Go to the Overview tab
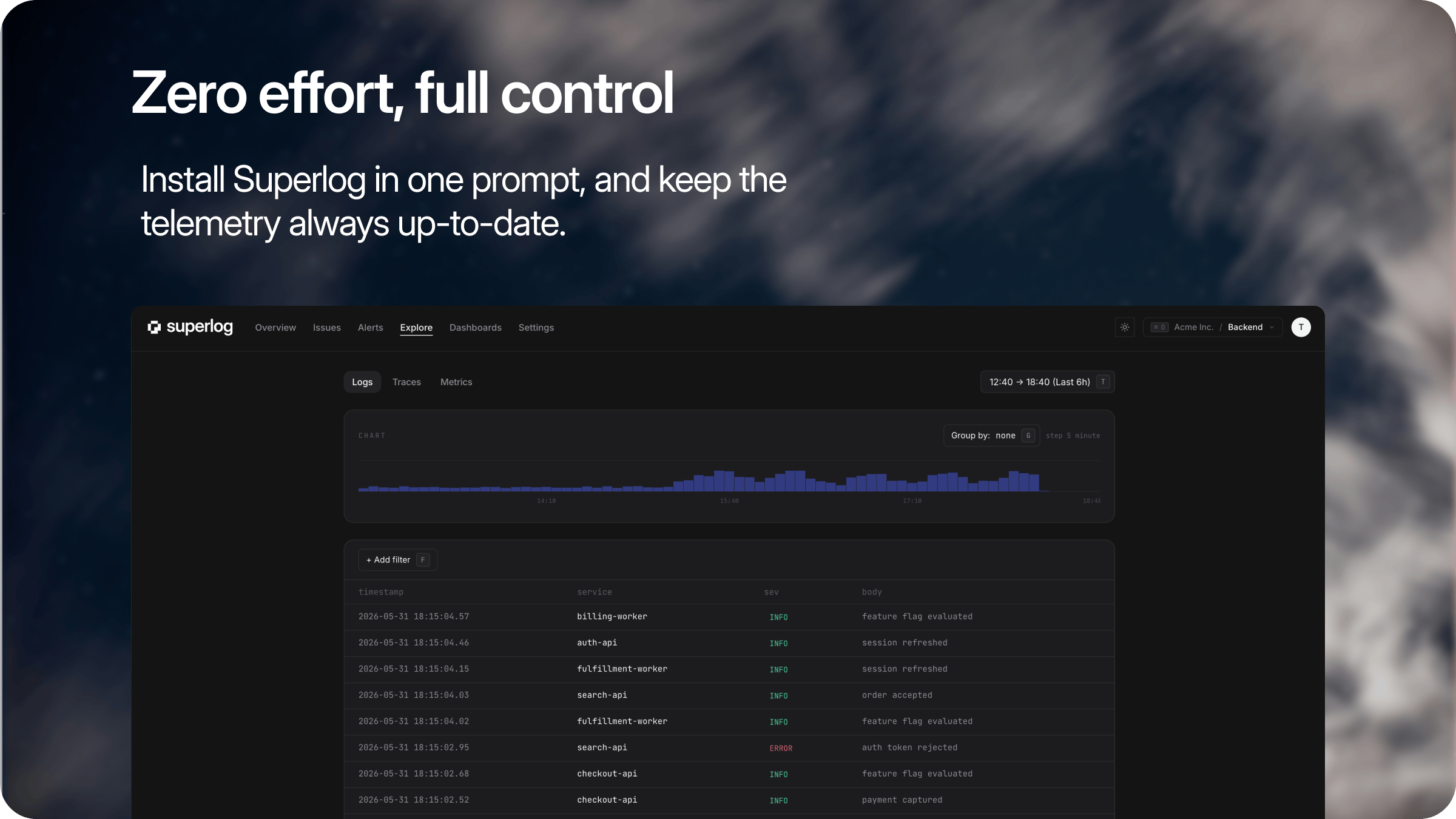1456x819 pixels. point(275,328)
